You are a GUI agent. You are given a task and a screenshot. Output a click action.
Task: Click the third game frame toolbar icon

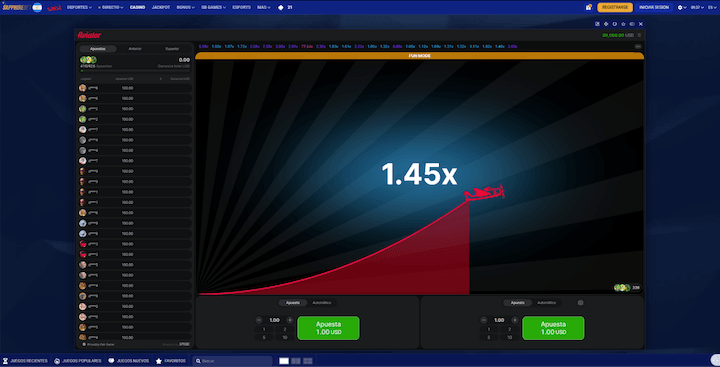tap(615, 24)
